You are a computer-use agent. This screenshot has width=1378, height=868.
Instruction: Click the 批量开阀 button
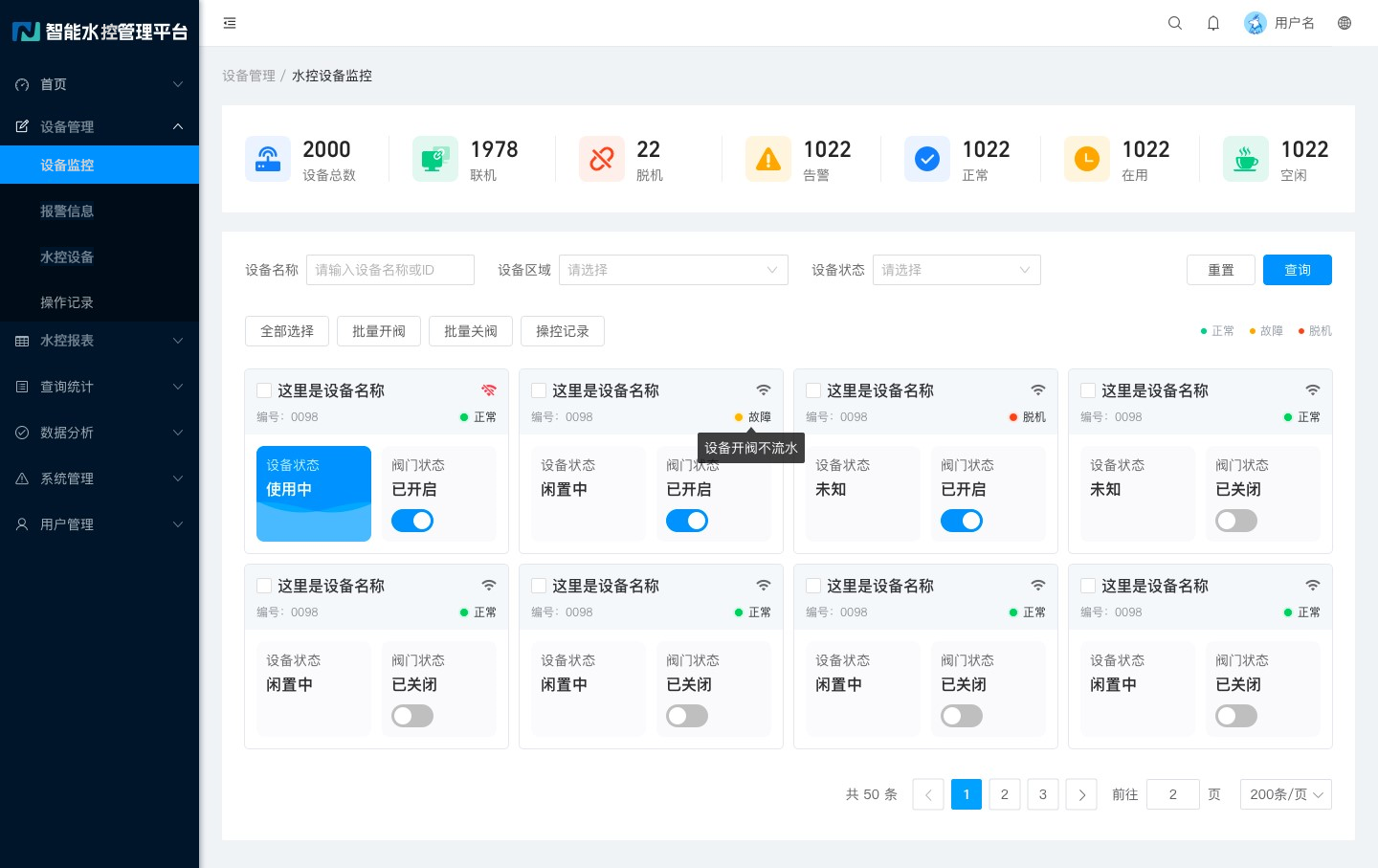[x=379, y=331]
